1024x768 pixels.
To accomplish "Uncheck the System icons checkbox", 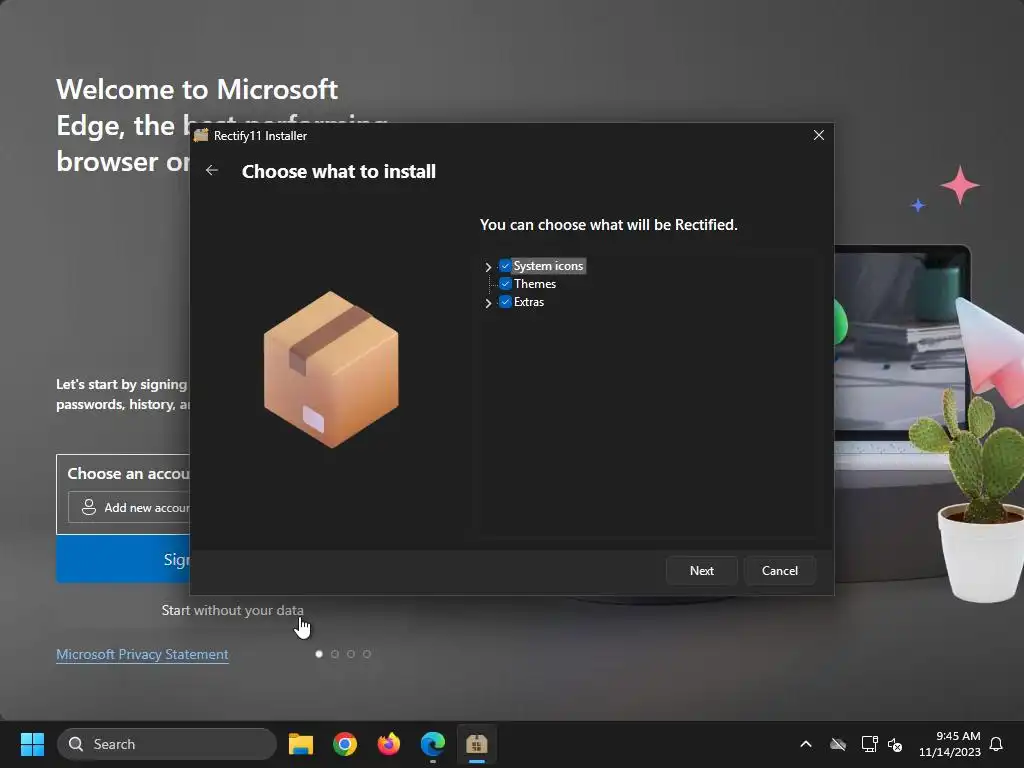I will tap(505, 266).
